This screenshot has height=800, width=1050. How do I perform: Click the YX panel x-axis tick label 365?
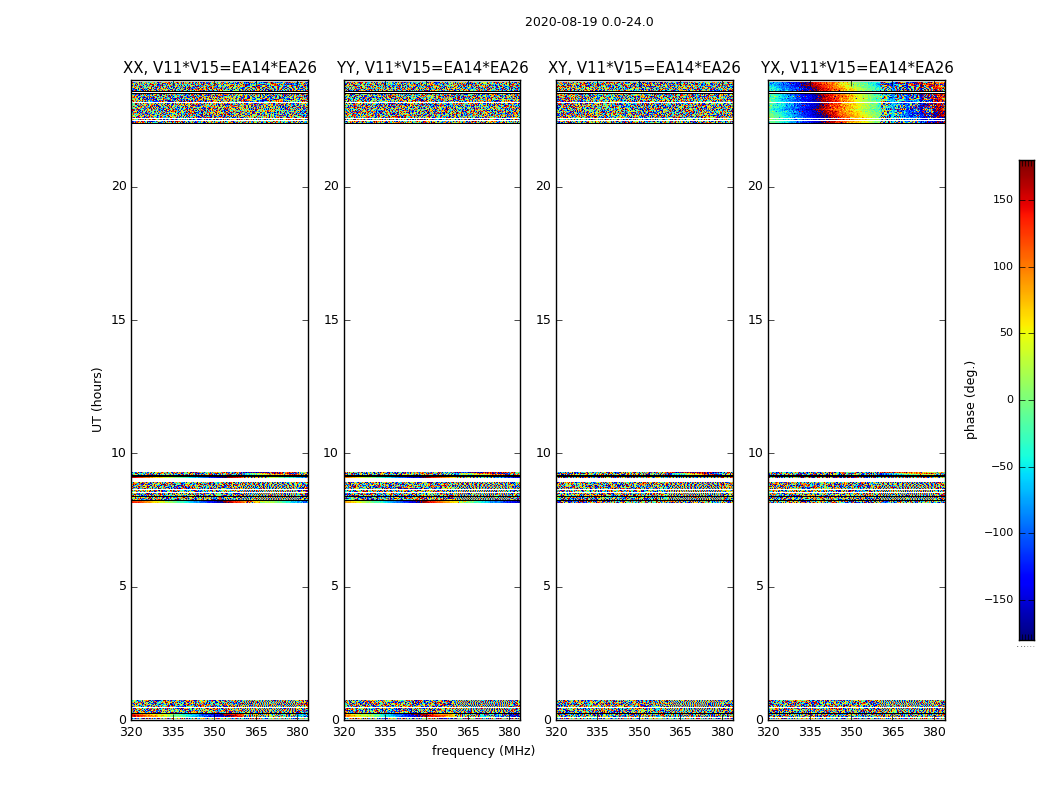coord(893,732)
